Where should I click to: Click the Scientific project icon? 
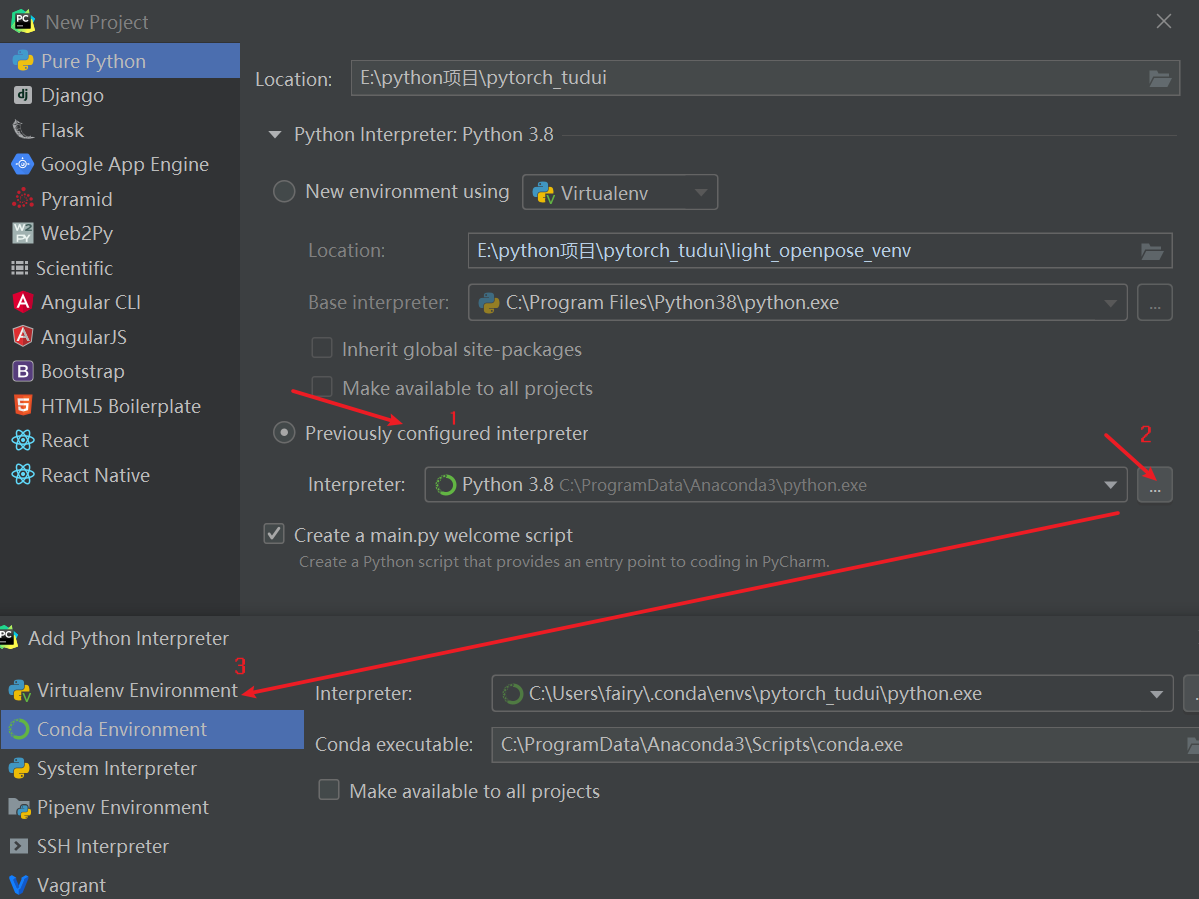tap(20, 268)
